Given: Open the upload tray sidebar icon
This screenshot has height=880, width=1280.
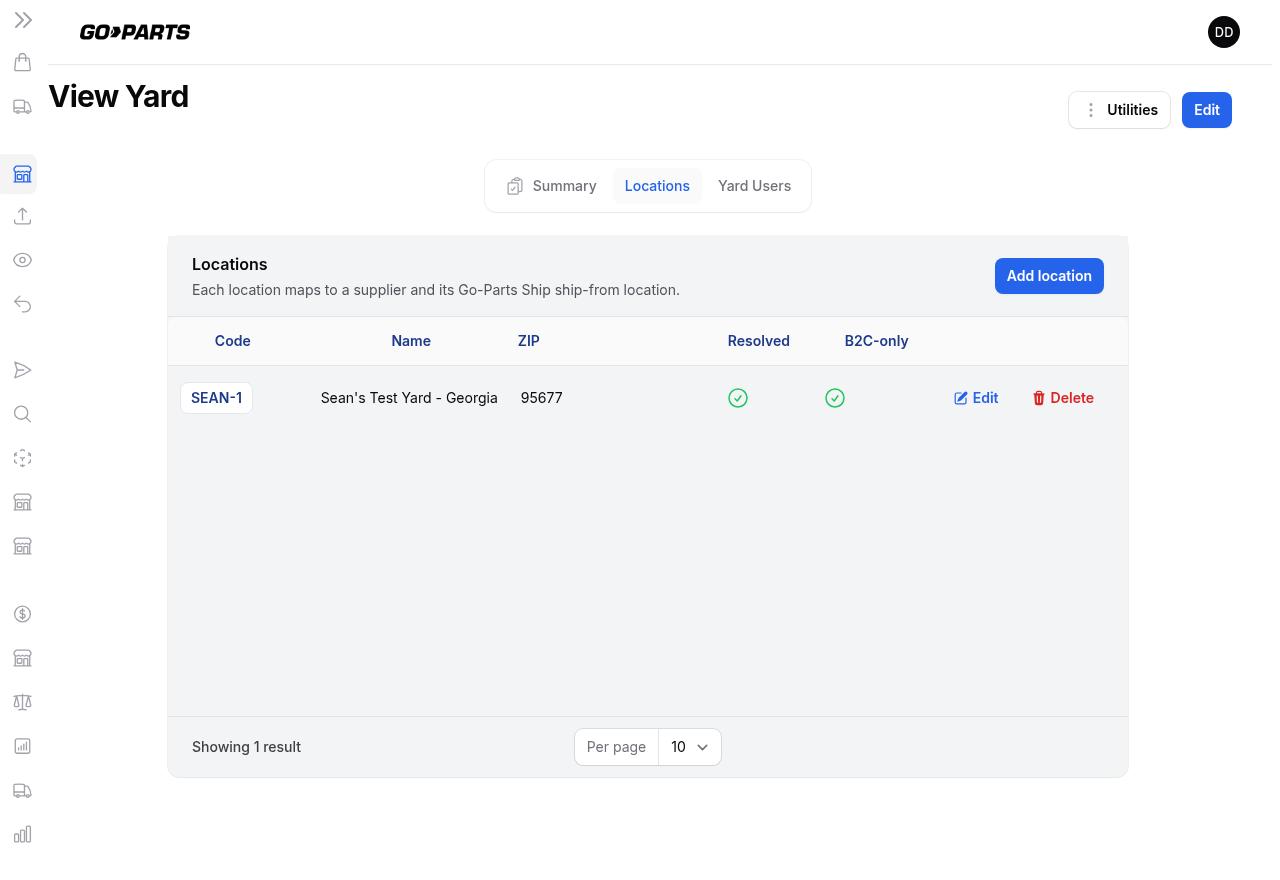Looking at the screenshot, I should coord(23,216).
